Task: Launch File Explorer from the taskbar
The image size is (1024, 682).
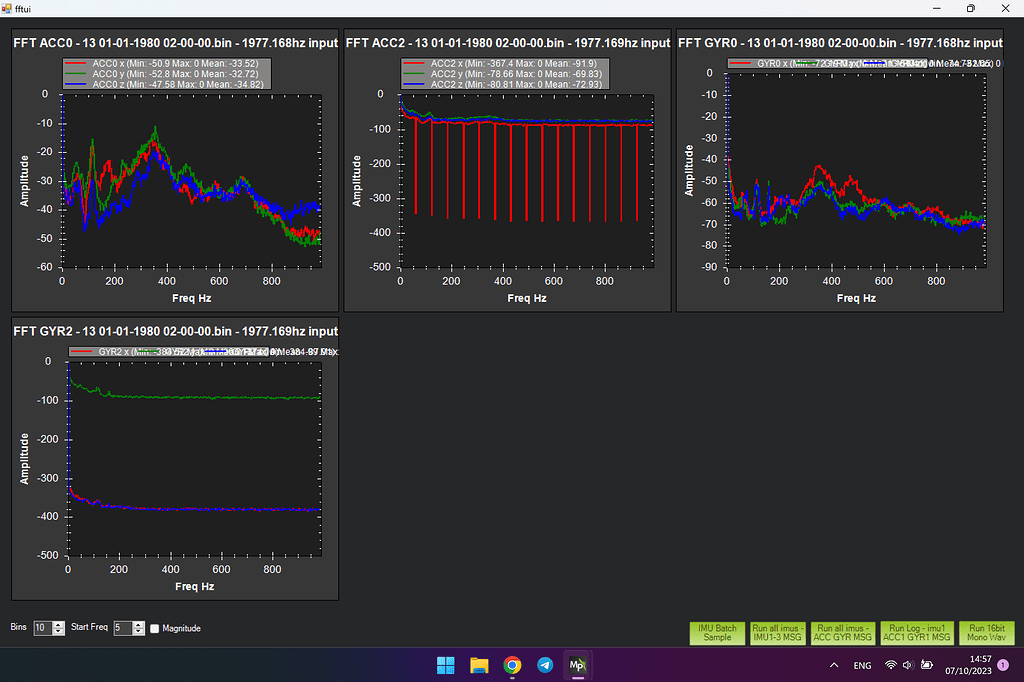Action: [478, 664]
